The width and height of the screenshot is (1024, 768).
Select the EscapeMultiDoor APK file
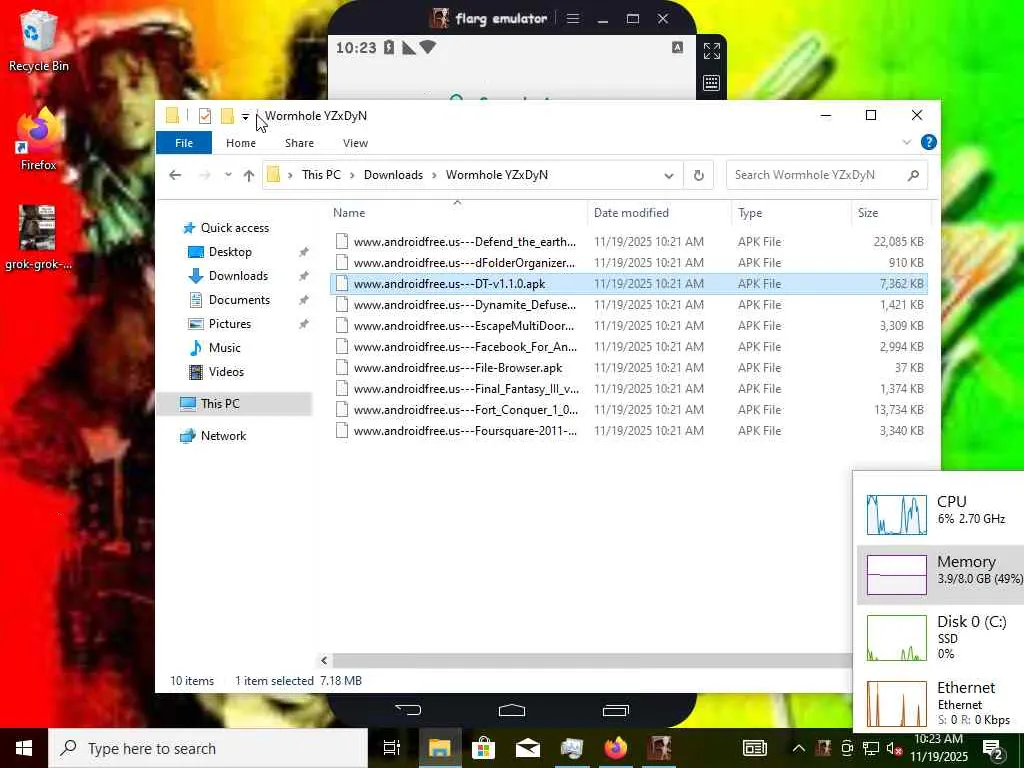628,325
